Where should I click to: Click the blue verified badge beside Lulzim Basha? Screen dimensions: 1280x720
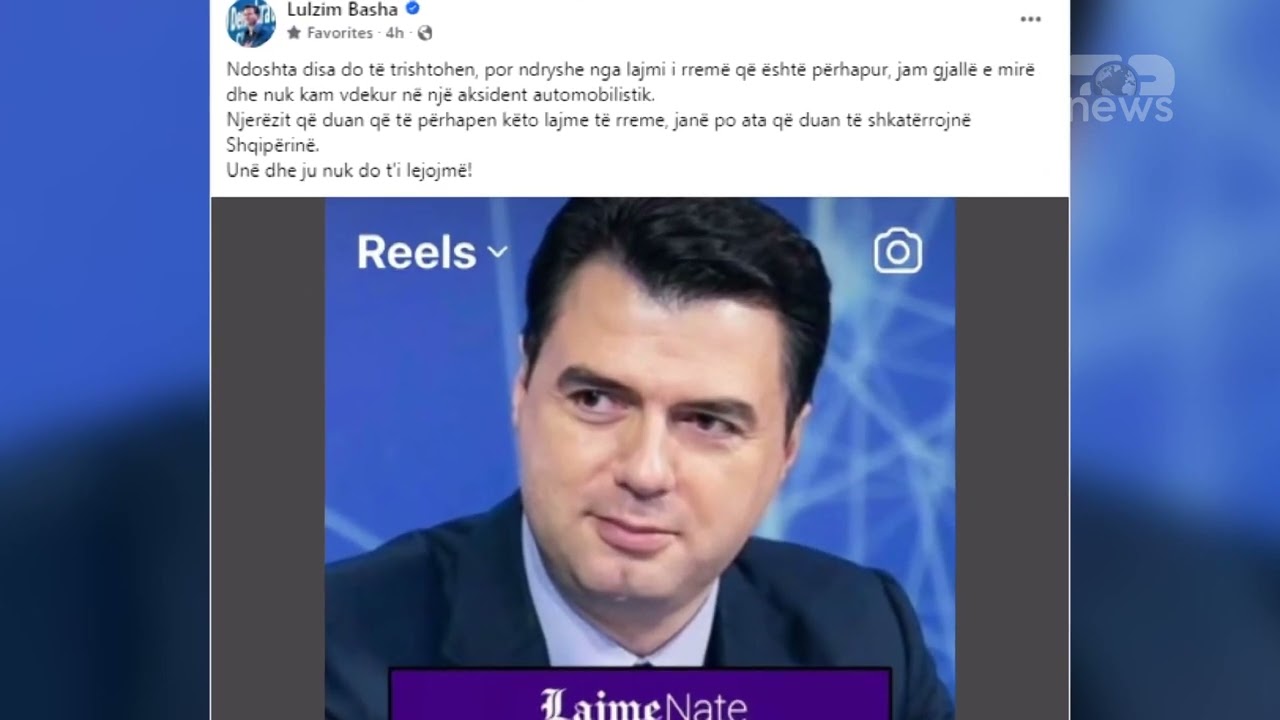point(412,9)
